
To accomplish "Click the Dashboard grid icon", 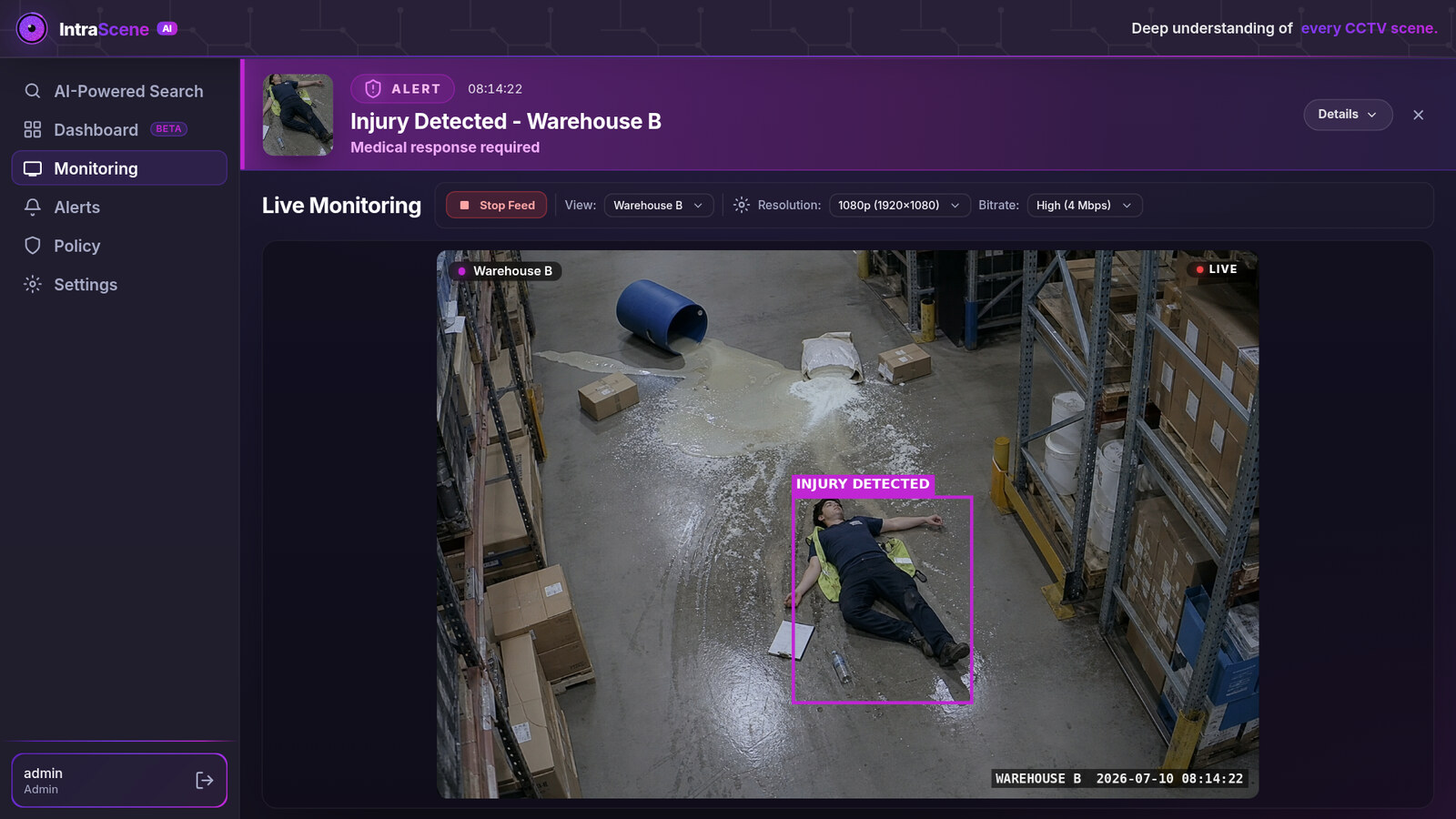I will coord(33,129).
